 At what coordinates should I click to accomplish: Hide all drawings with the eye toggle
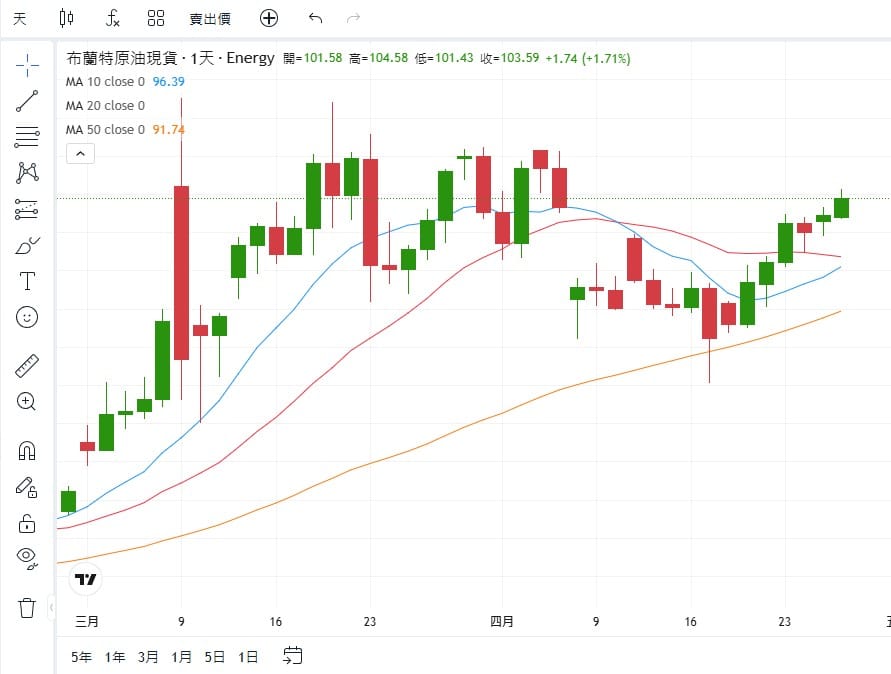click(x=27, y=557)
